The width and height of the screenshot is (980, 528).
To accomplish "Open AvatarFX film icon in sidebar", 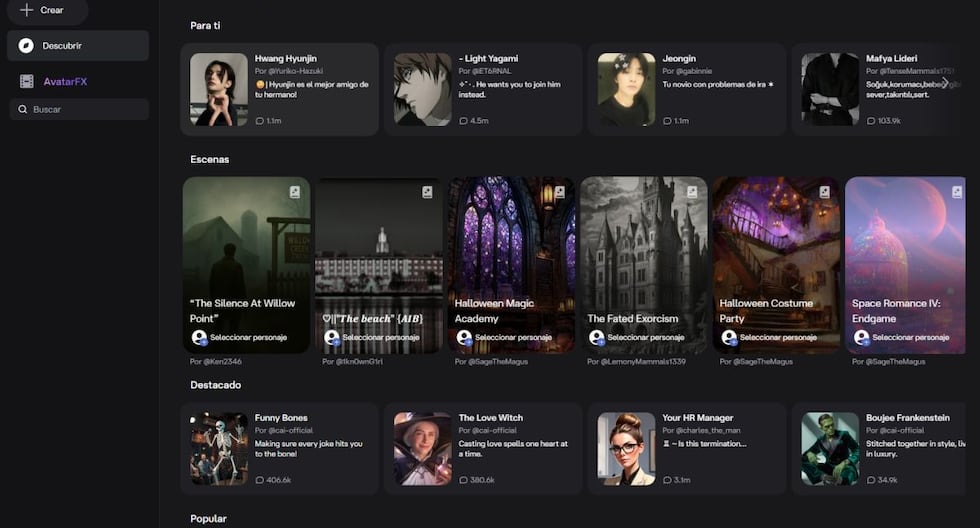I will pyautogui.click(x=26, y=81).
